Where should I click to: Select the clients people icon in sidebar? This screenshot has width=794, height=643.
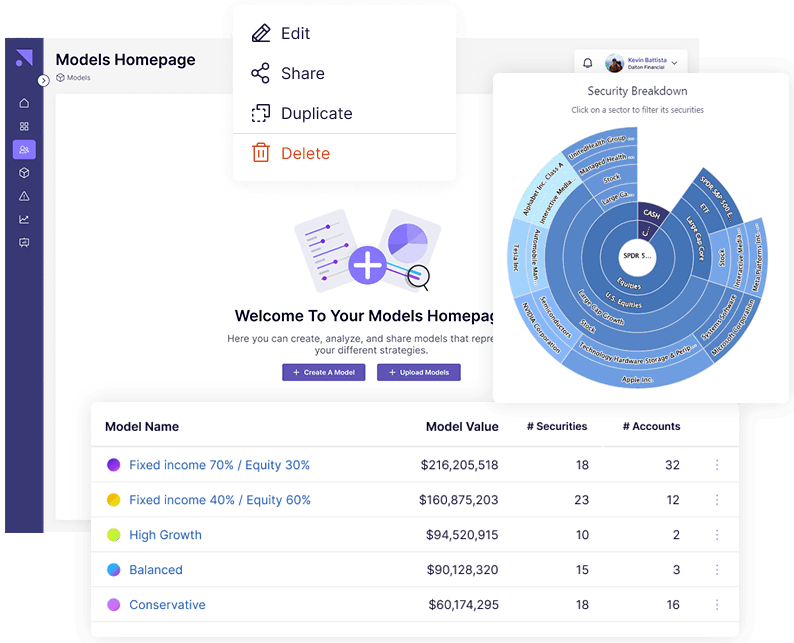click(x=24, y=150)
